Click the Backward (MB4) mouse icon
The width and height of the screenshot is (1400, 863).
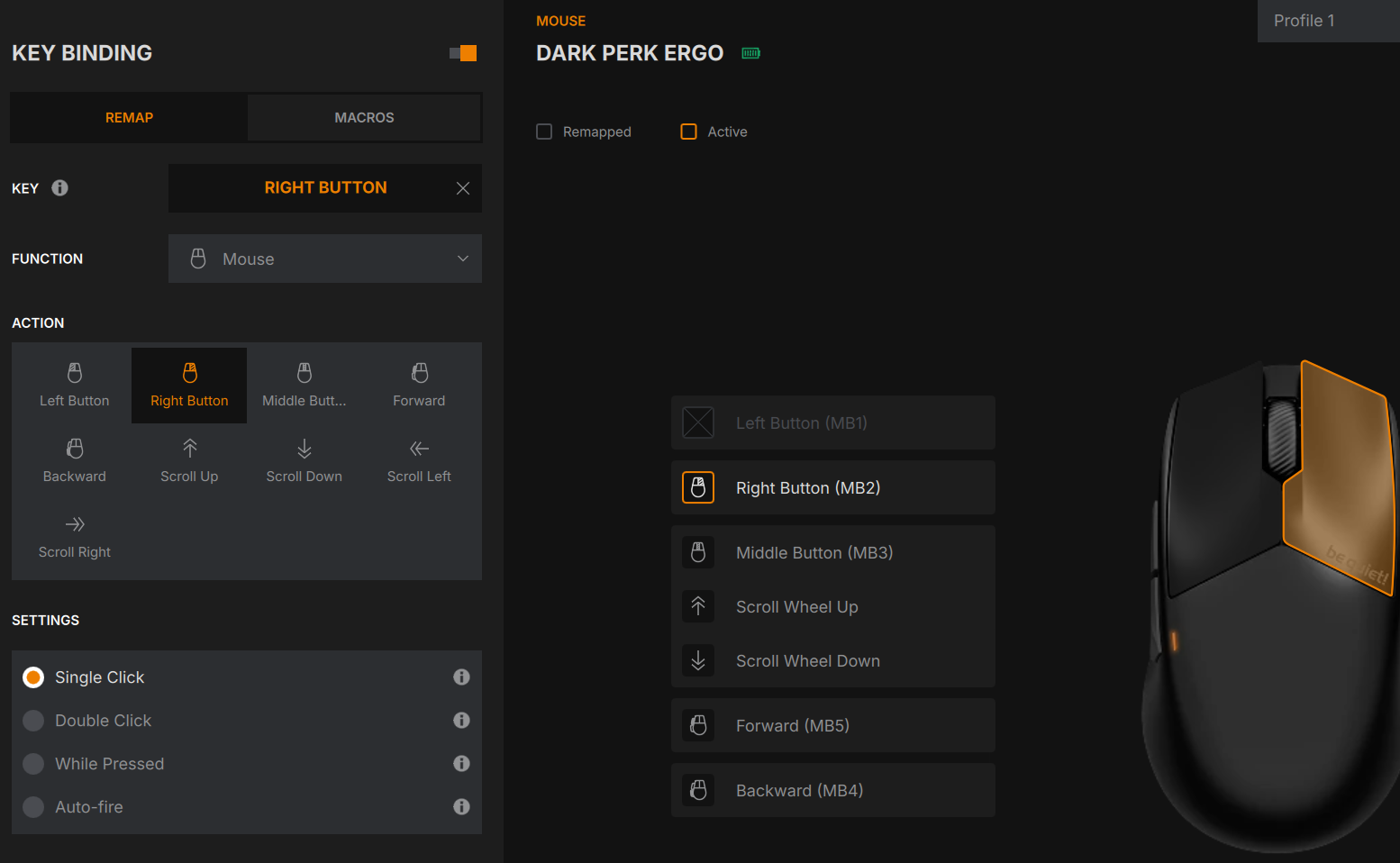(698, 790)
